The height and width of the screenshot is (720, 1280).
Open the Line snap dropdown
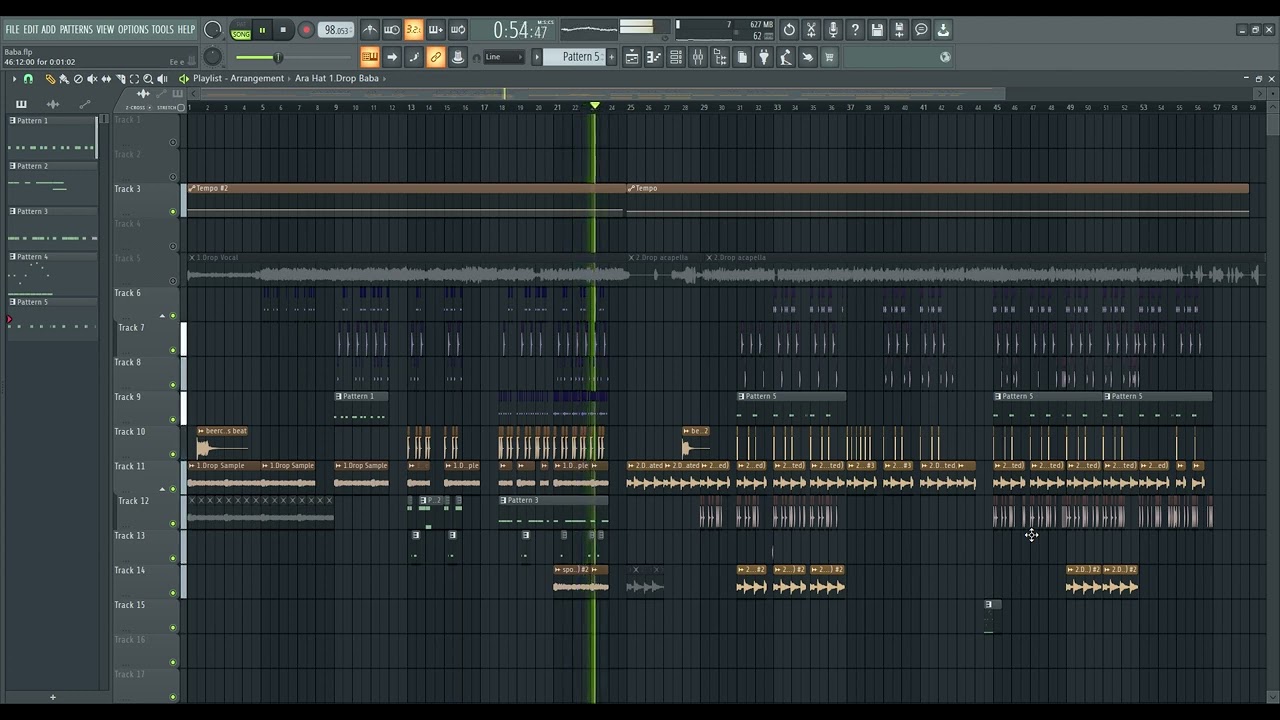tap(504, 57)
